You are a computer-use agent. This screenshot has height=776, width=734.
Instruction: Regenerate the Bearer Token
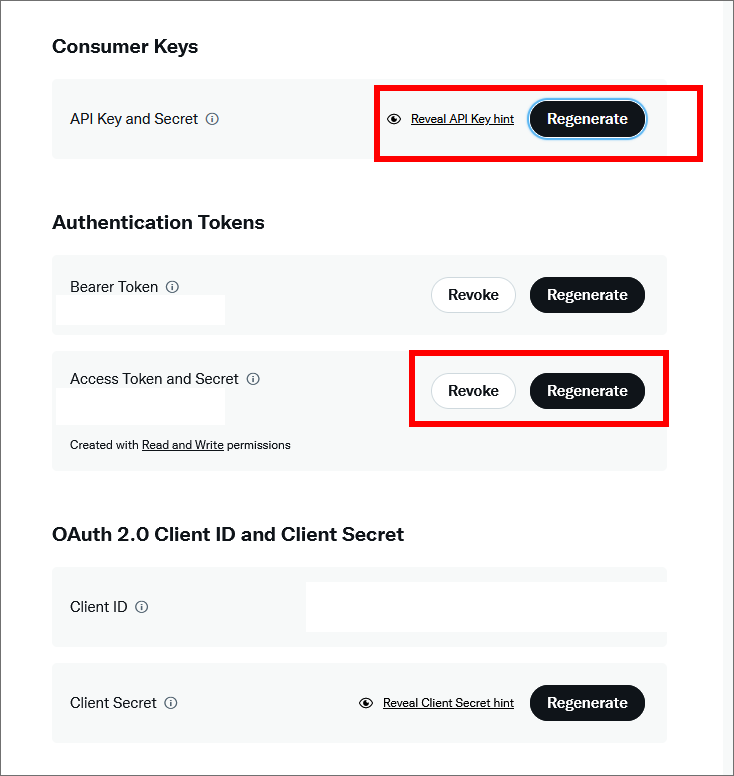coord(587,295)
